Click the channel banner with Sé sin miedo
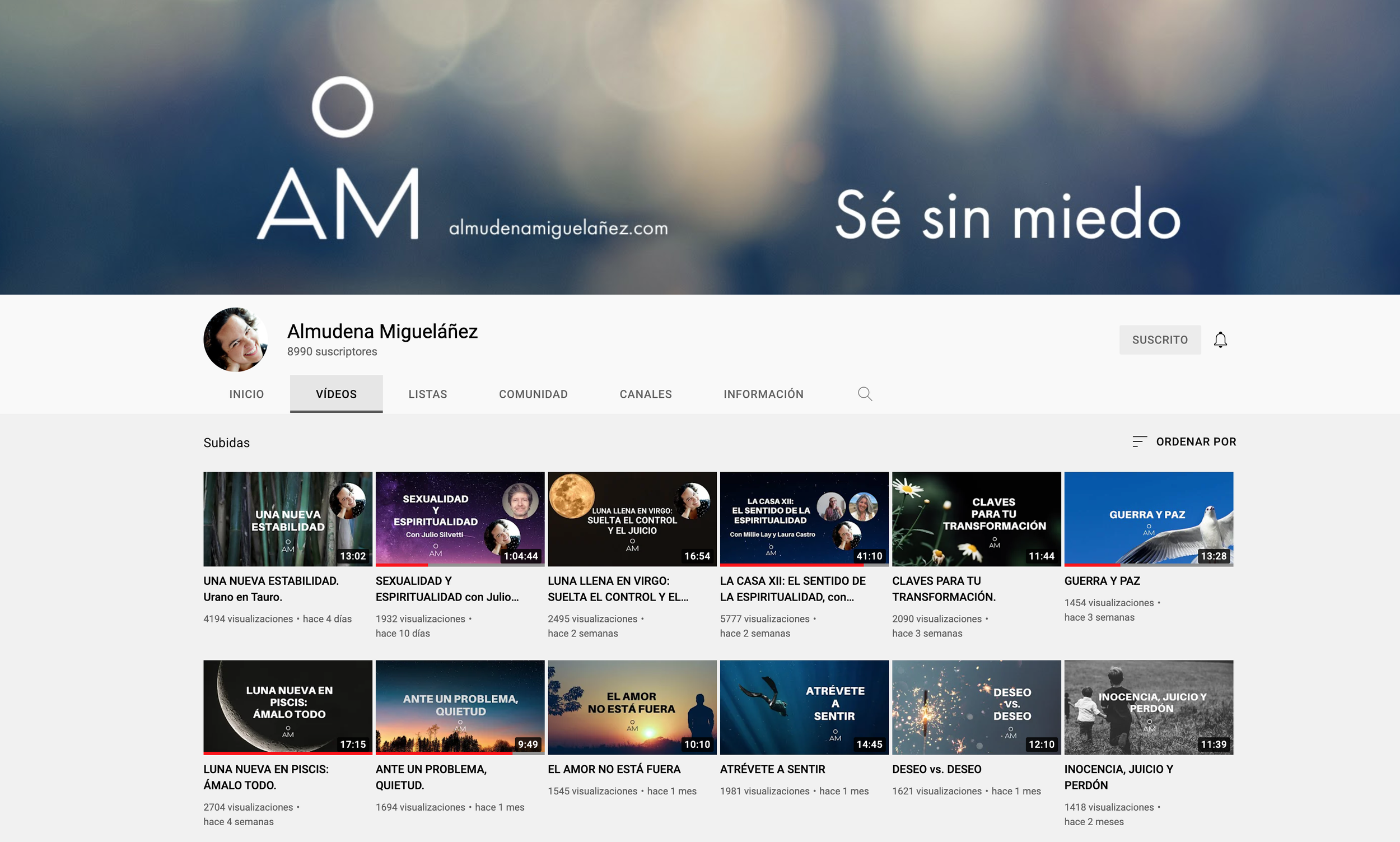 coord(699,147)
